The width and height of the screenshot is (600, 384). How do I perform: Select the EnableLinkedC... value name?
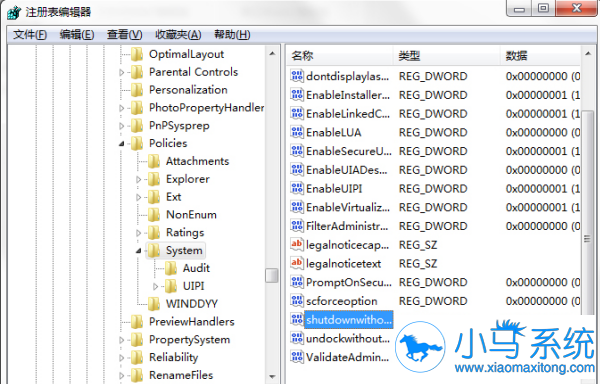348,114
